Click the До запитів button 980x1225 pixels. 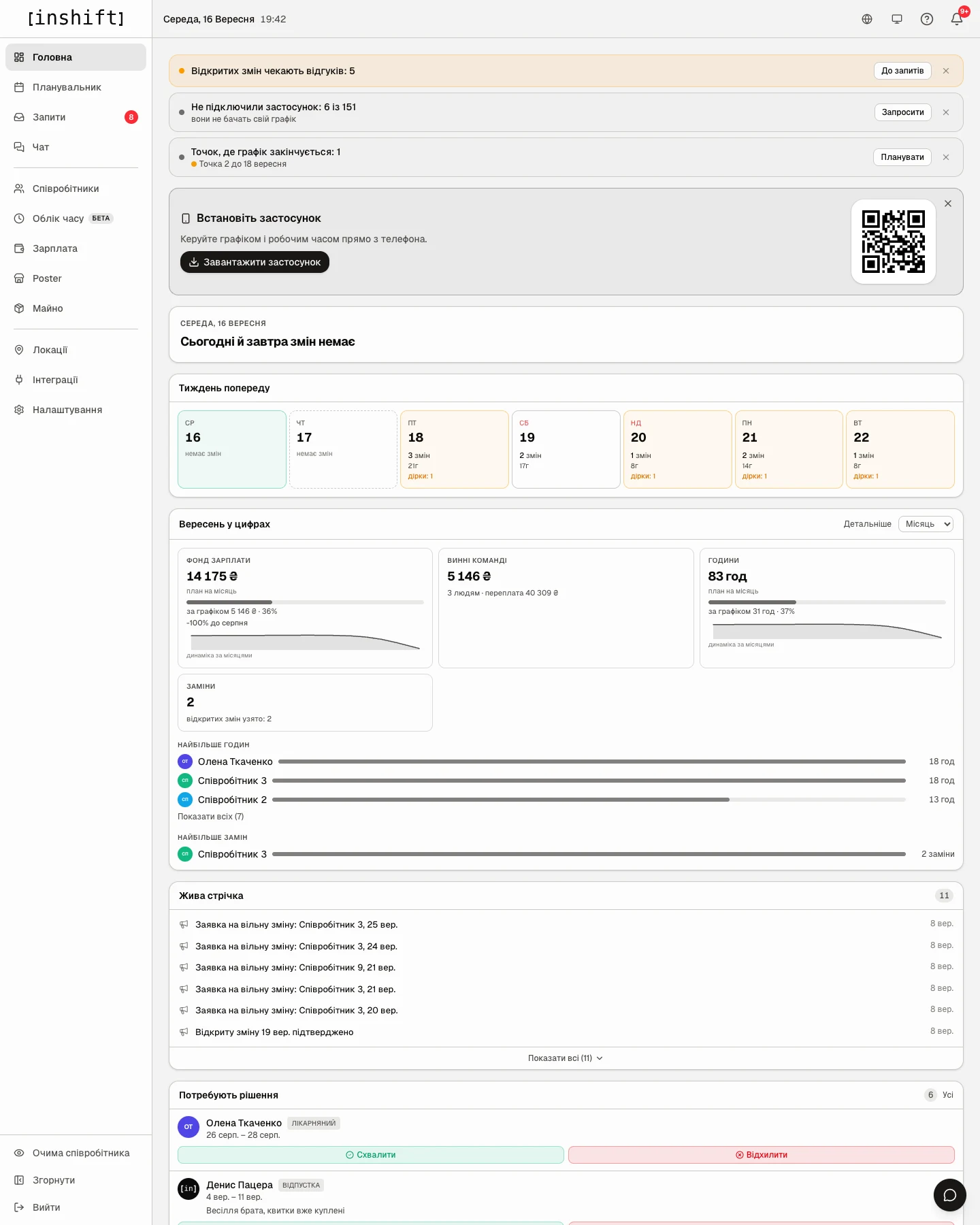click(902, 71)
